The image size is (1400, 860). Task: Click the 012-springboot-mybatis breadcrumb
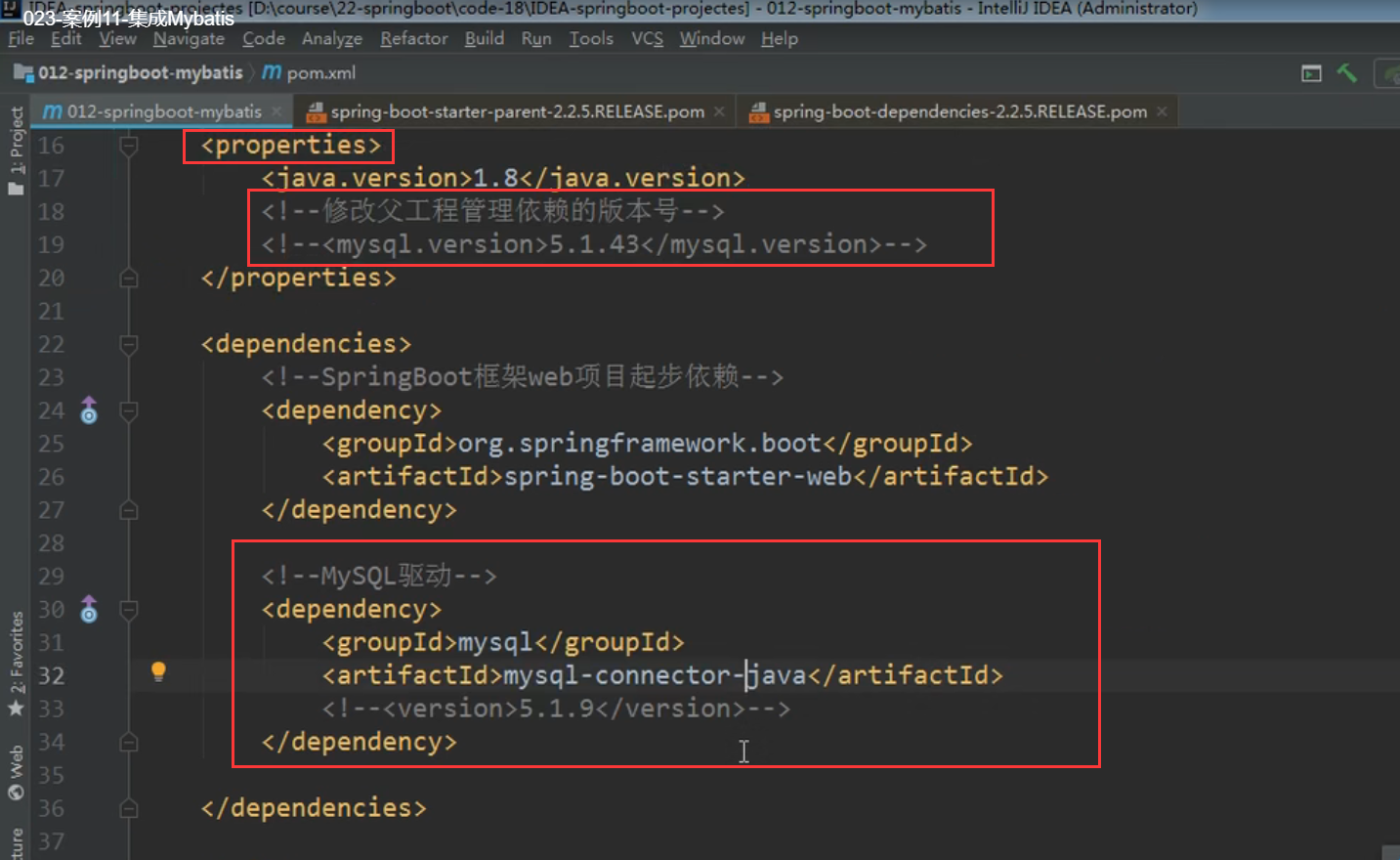[x=129, y=73]
